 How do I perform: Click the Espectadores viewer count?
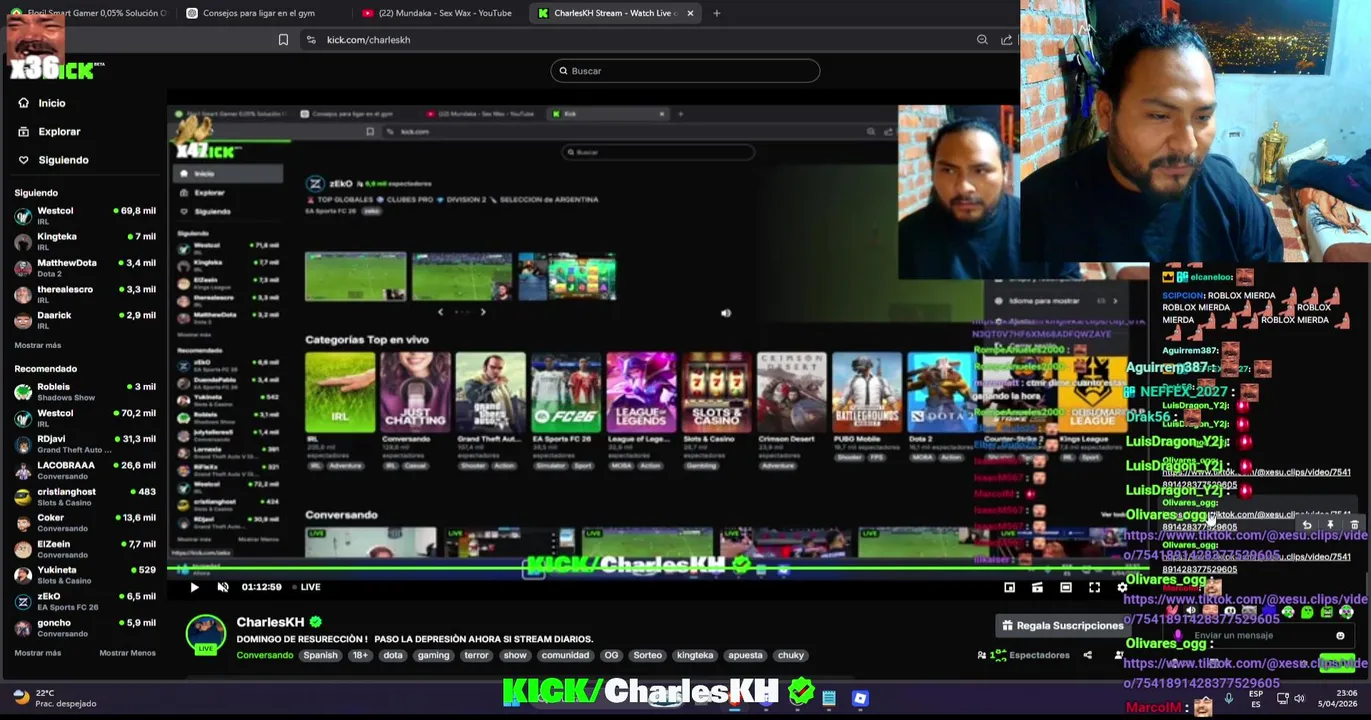[1024, 655]
